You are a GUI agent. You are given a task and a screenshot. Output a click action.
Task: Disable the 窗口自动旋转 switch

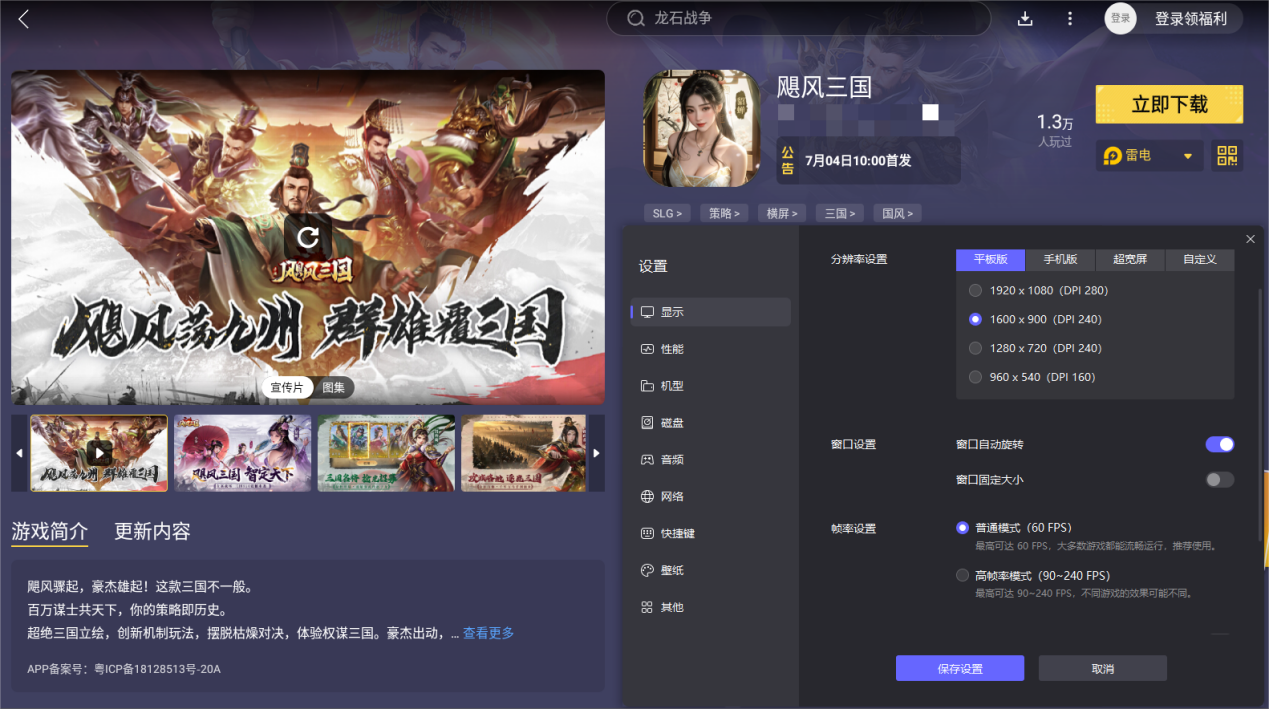[1220, 444]
